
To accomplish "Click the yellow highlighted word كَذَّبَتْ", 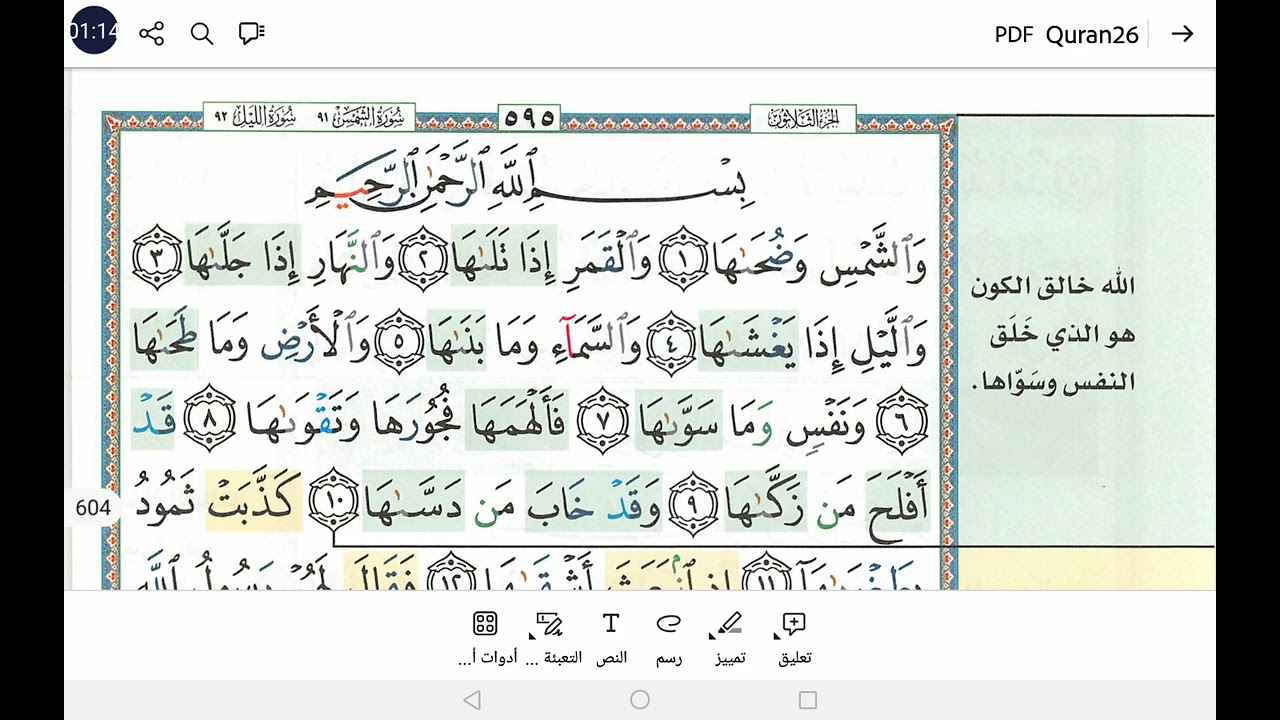I will 252,499.
